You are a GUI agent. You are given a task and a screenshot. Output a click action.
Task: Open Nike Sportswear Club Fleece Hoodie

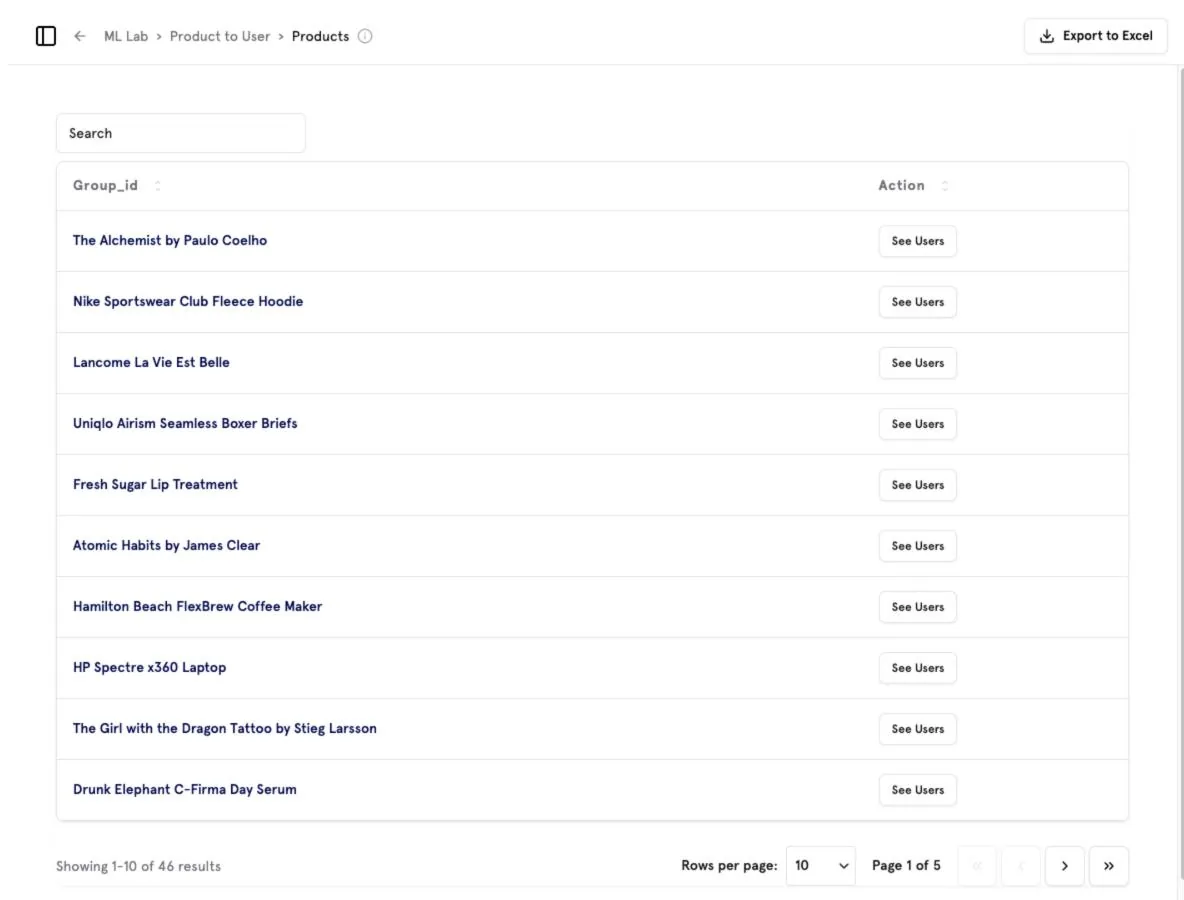click(188, 301)
